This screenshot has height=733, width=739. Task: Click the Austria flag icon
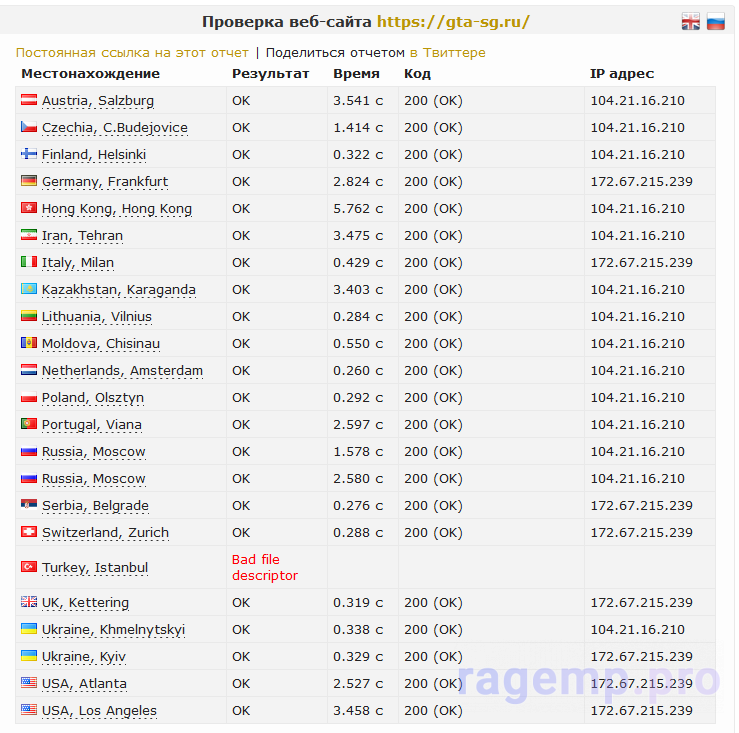coord(29,100)
